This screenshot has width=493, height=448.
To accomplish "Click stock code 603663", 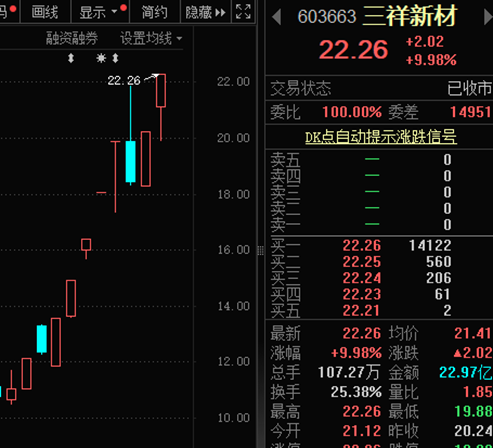I will click(327, 17).
